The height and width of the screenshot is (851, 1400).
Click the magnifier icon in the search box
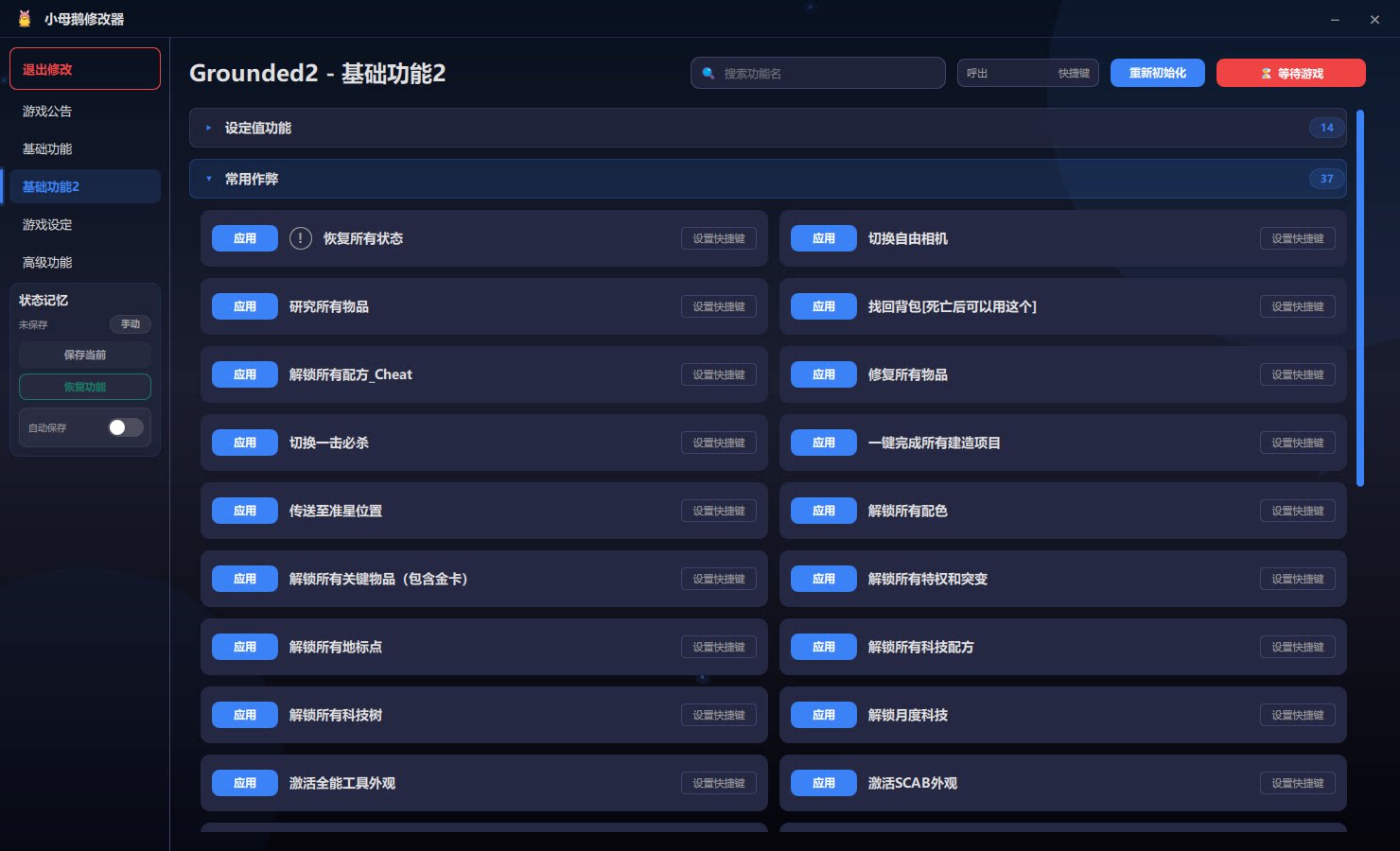click(x=708, y=73)
